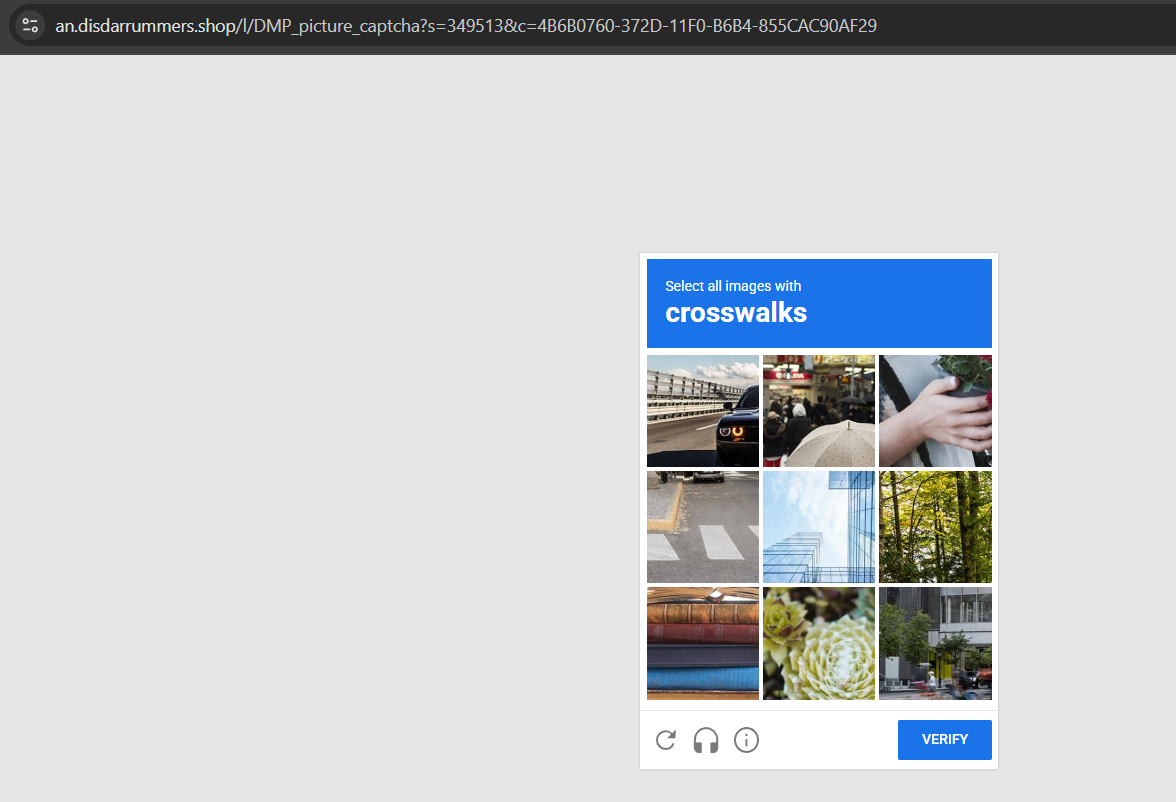Click the site information icon in address bar
1176x802 pixels.
[x=30, y=26]
